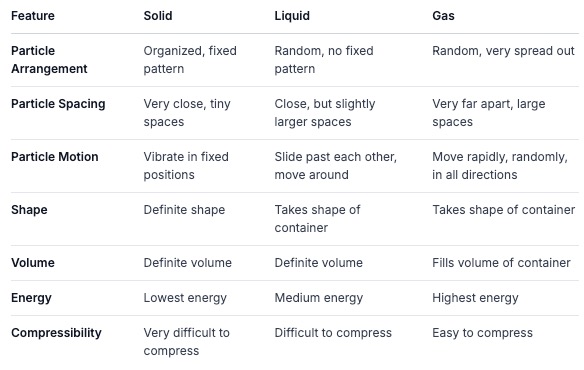The width and height of the screenshot is (584, 370).
Task: Click the Gas column header
Action: 443,16
